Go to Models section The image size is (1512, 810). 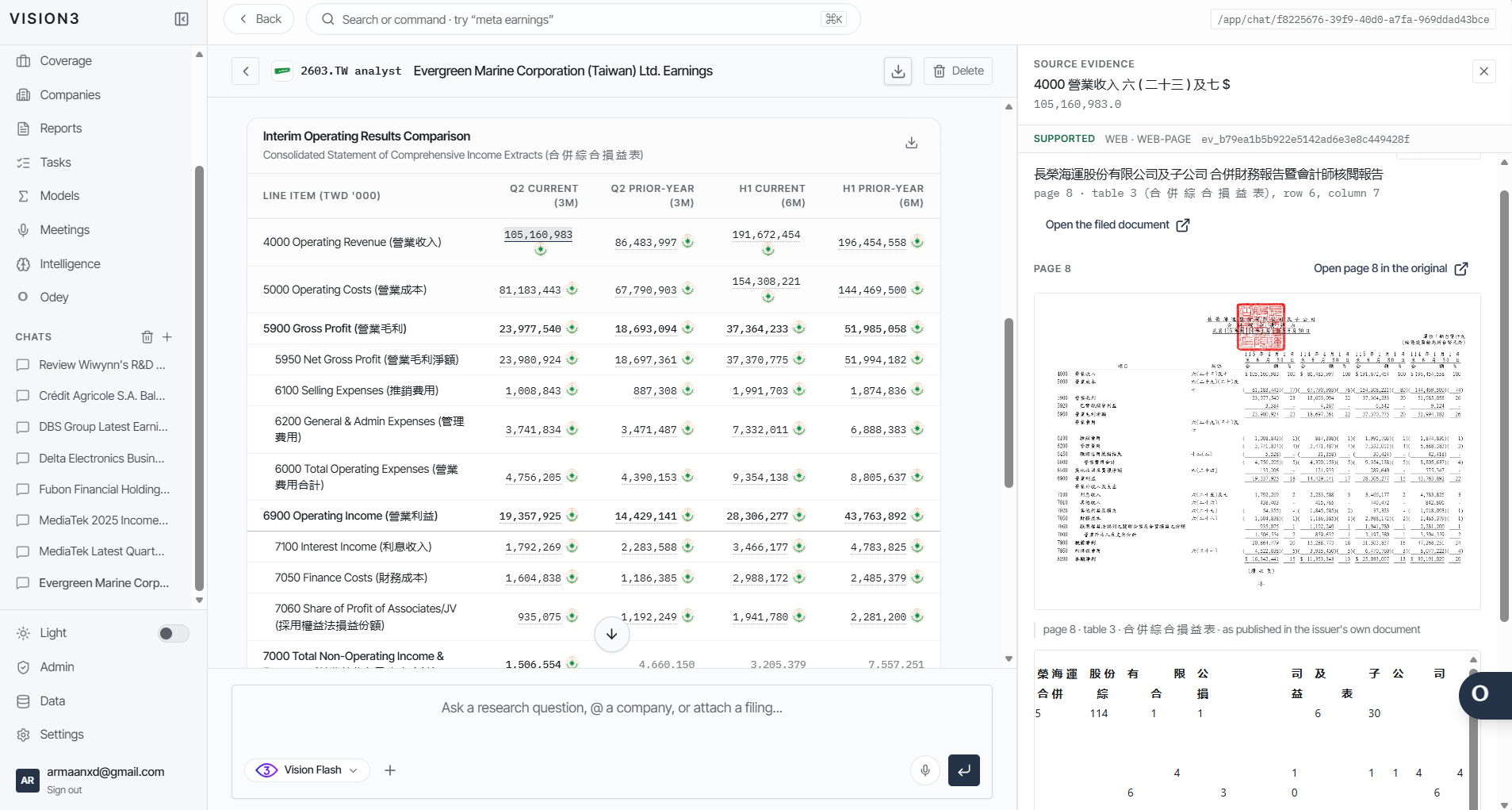click(59, 196)
